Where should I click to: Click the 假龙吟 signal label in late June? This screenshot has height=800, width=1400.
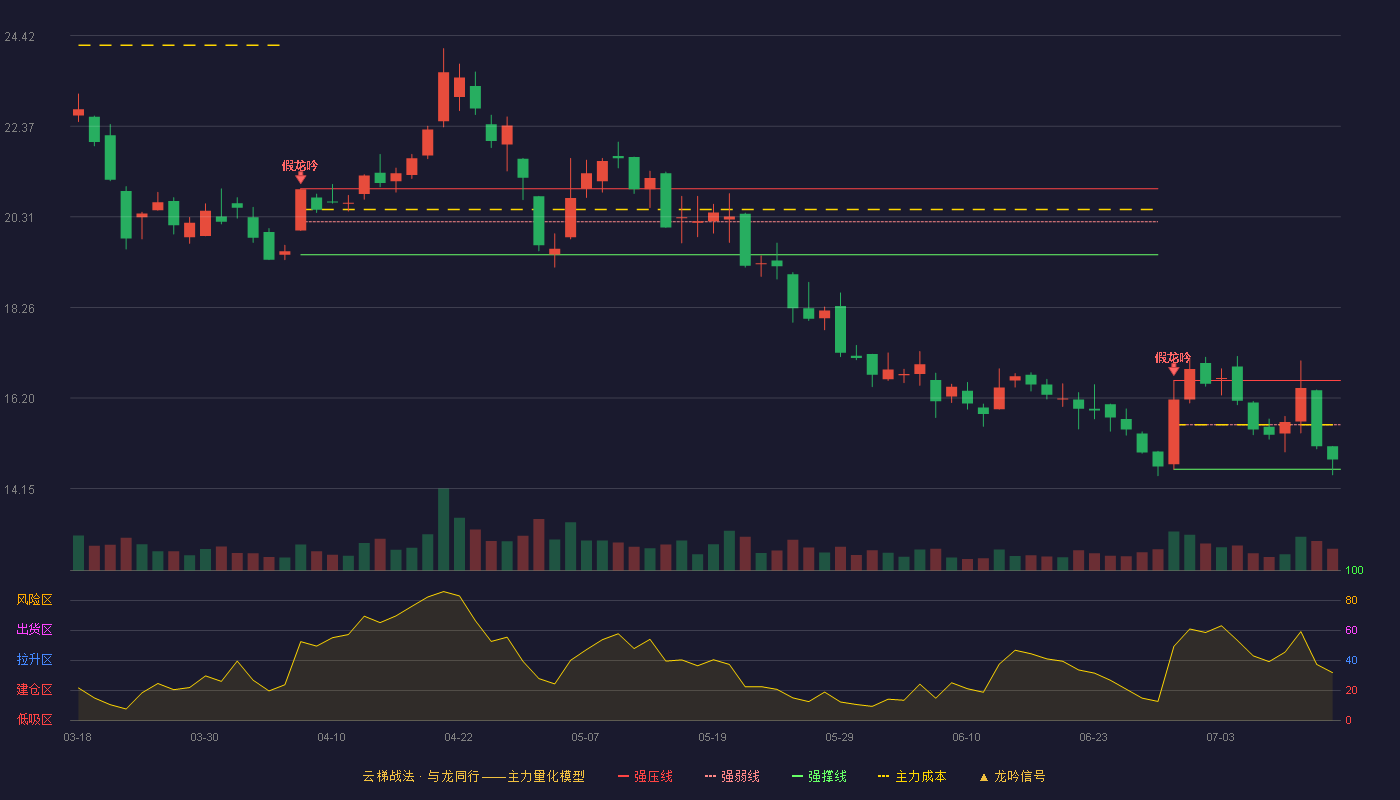[x=1173, y=358]
